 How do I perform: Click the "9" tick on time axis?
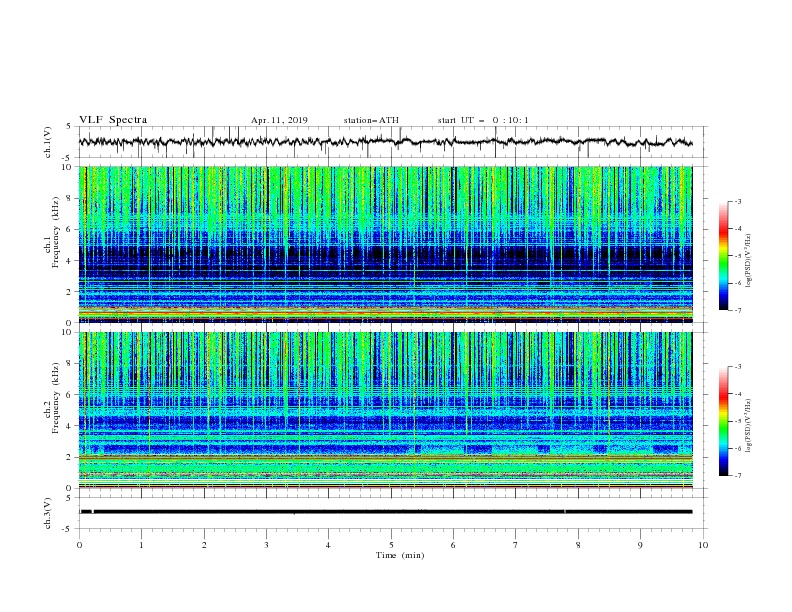click(640, 545)
